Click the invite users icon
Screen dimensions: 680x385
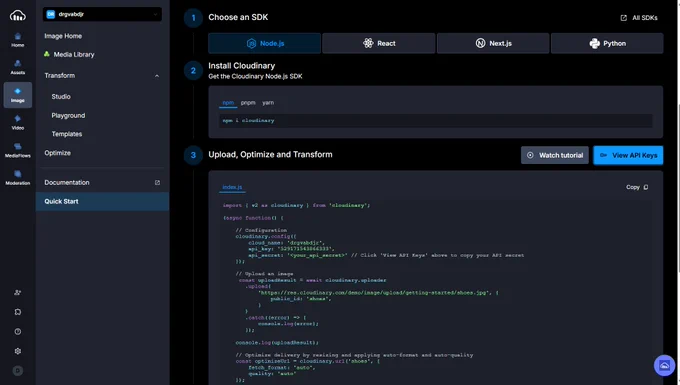[17, 293]
